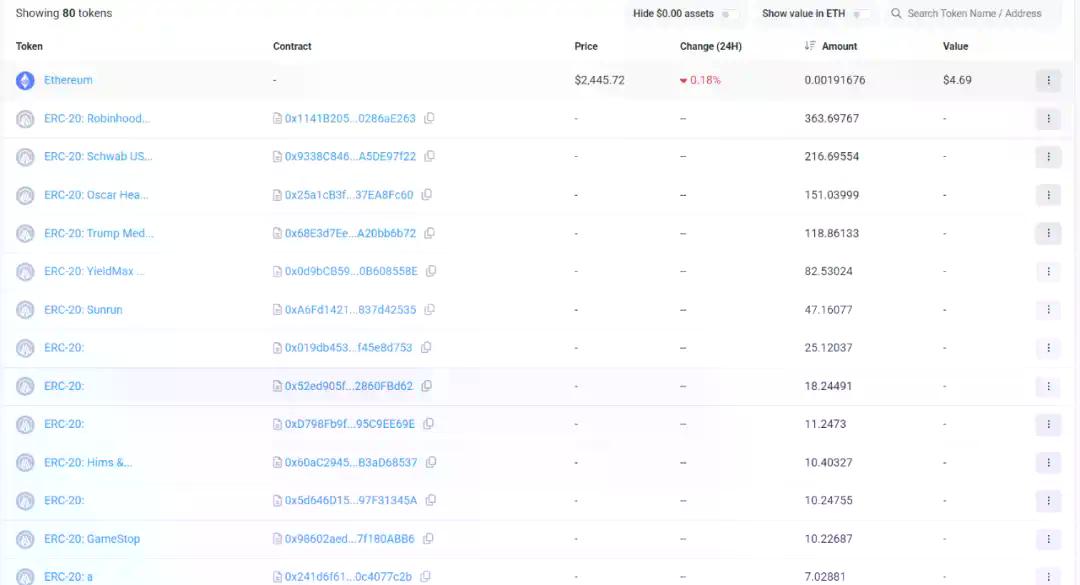Open more options for GameStop row

click(x=1048, y=539)
